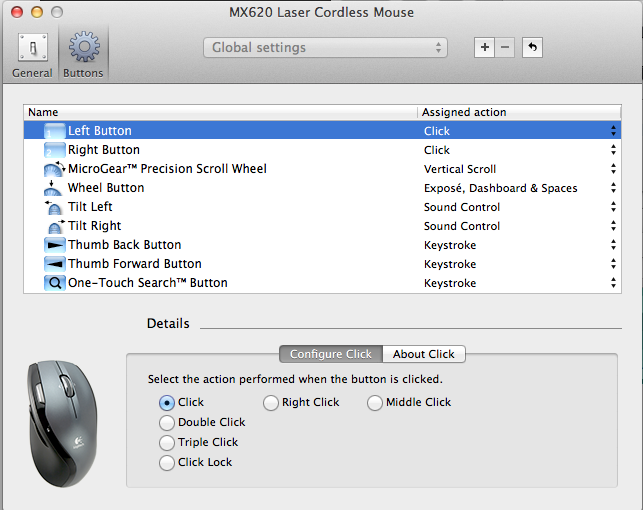Image resolution: width=643 pixels, height=510 pixels.
Task: Select the Double Click radio option
Action: pos(167,423)
